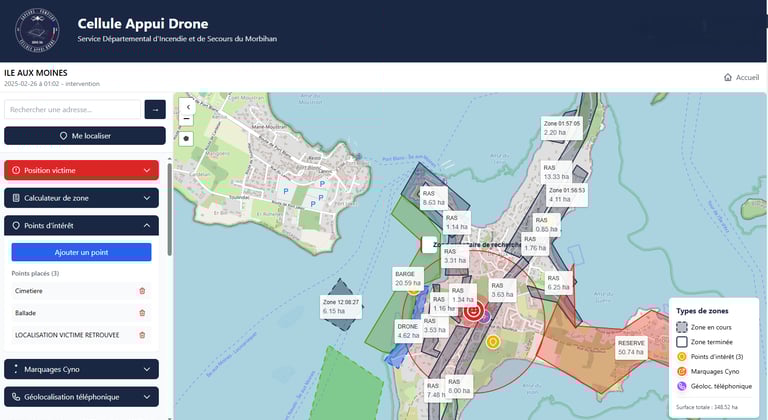Expand the Calculateur de zone panel

click(x=81, y=198)
